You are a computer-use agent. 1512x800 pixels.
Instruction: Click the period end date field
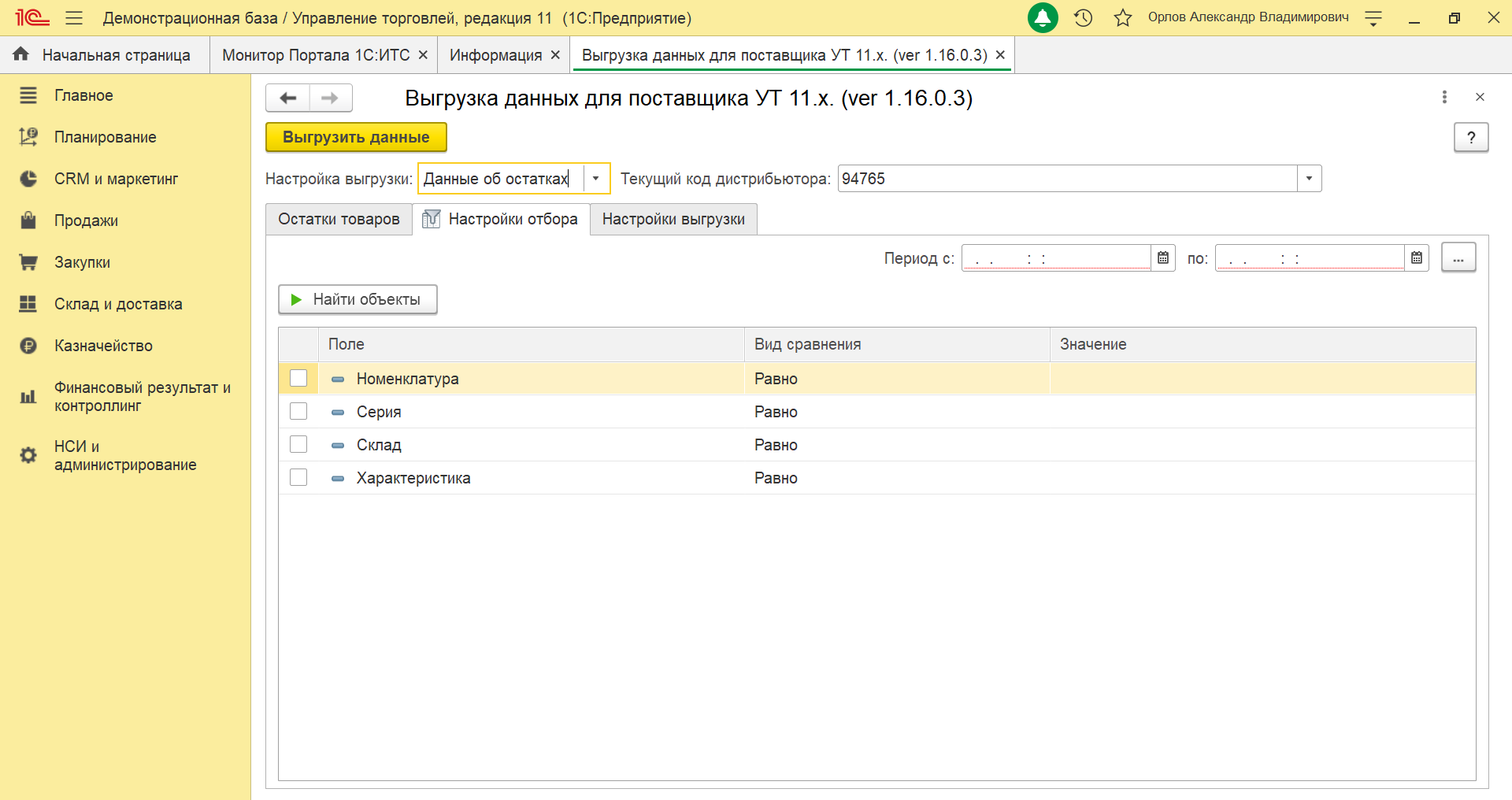click(x=1310, y=257)
